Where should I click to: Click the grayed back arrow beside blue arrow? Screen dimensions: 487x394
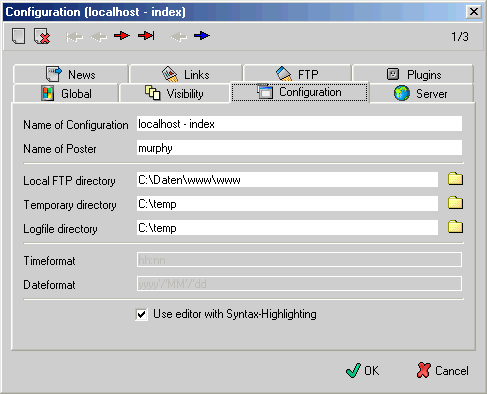(179, 37)
